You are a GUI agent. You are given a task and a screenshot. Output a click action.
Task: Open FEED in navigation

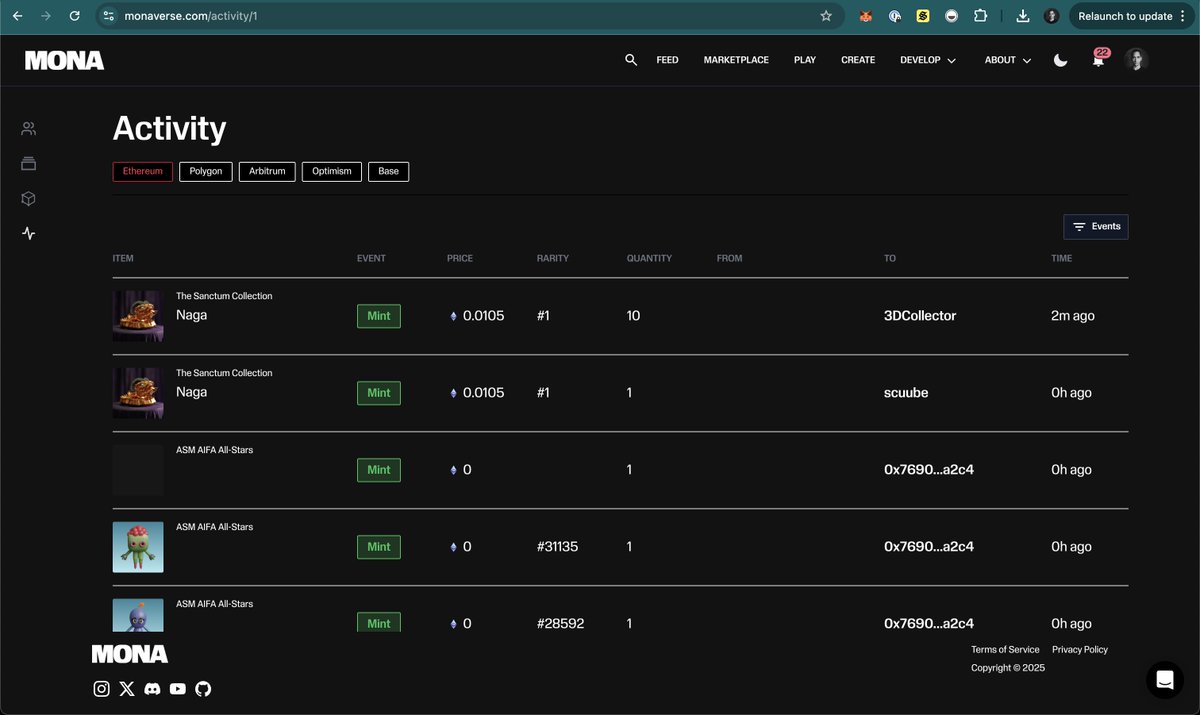(x=667, y=60)
